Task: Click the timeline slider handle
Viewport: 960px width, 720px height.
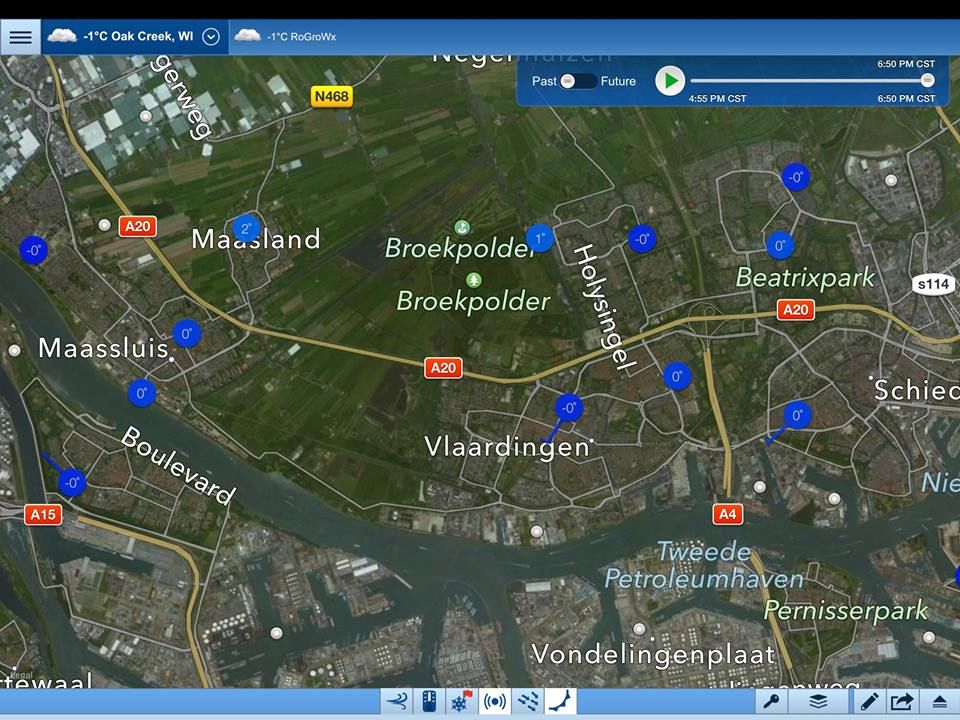Action: [x=927, y=80]
